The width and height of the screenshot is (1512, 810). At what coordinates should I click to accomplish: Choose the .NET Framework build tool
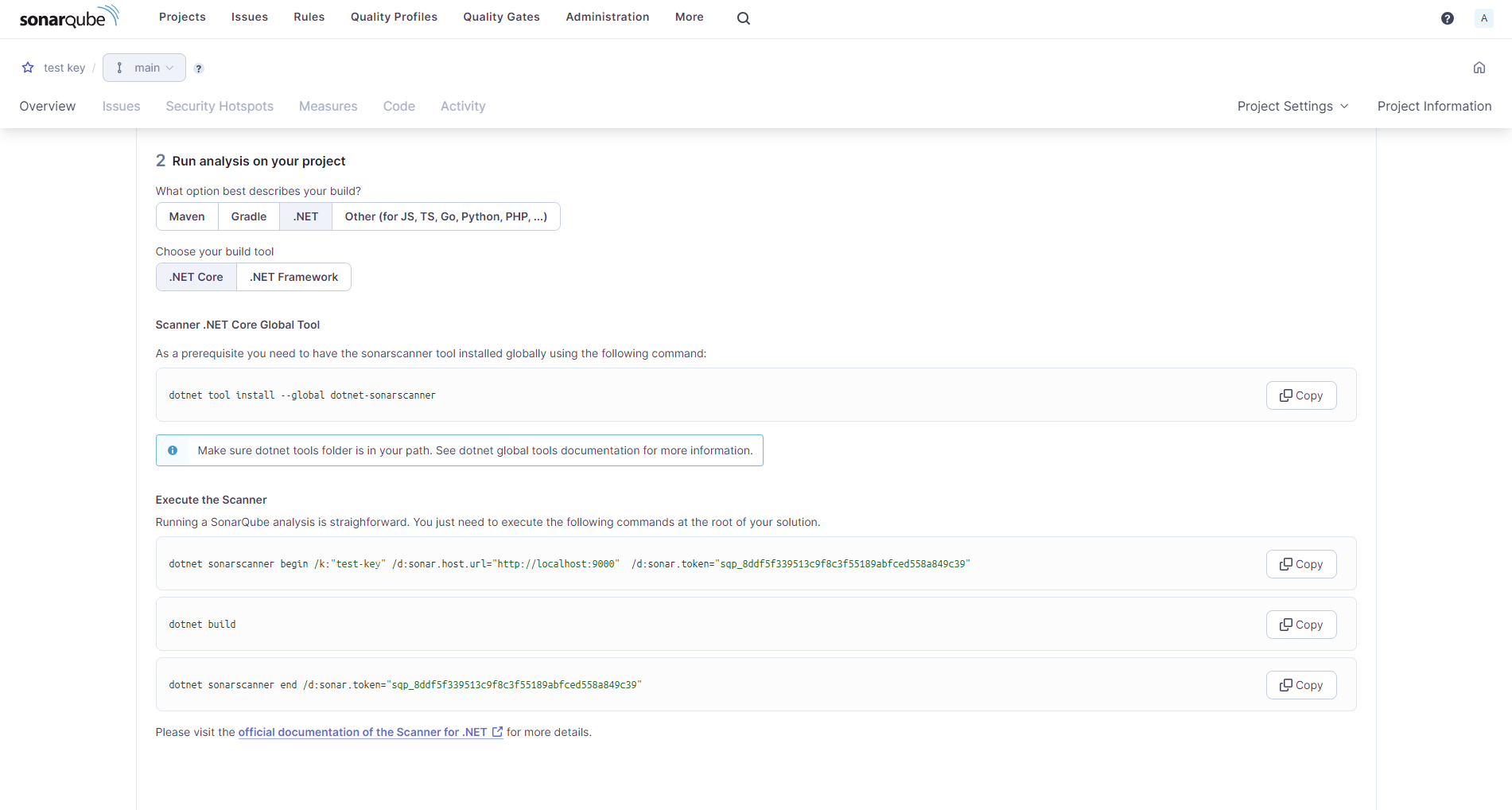click(293, 277)
